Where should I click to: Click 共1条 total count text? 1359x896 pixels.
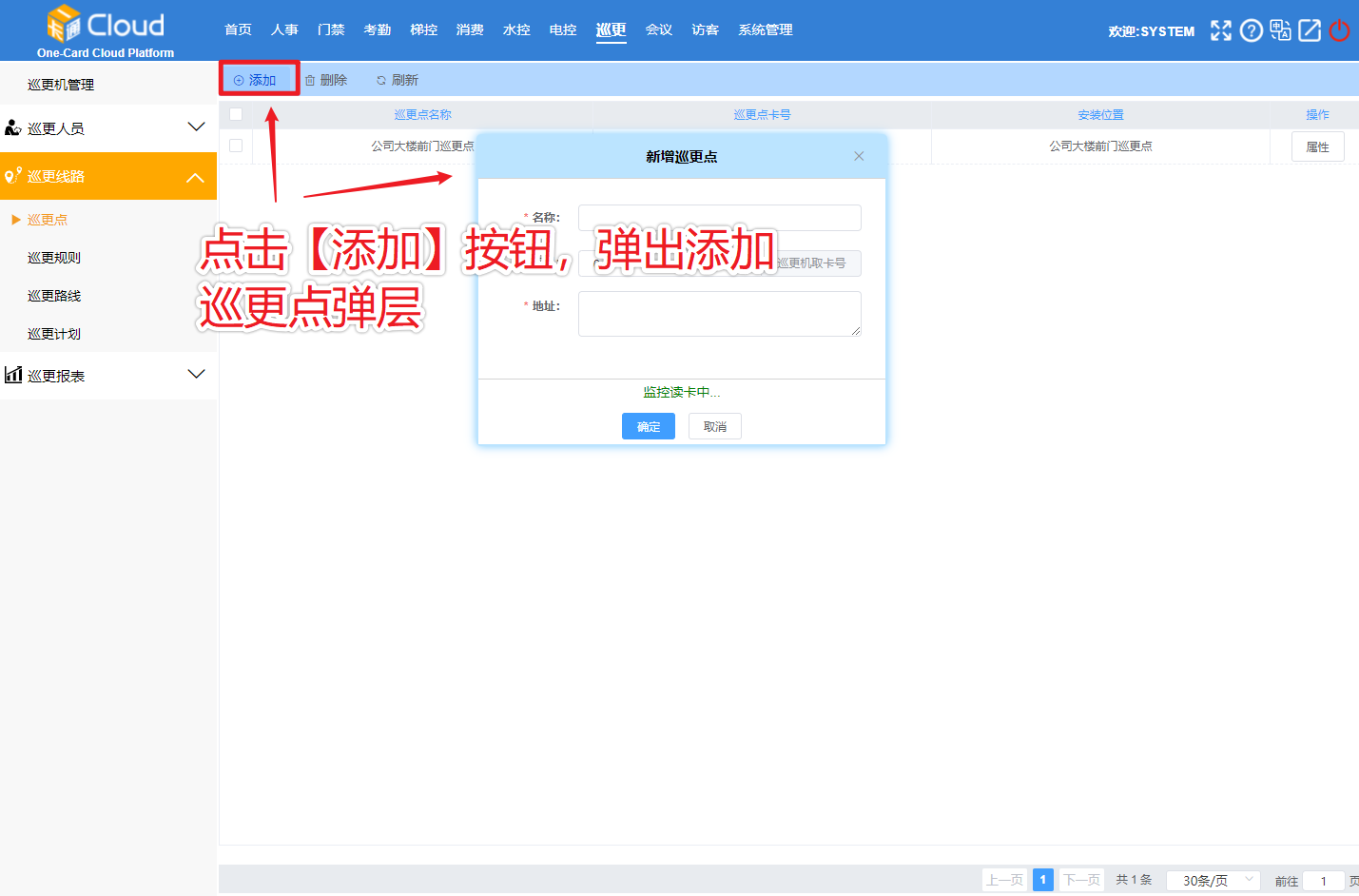1134,880
